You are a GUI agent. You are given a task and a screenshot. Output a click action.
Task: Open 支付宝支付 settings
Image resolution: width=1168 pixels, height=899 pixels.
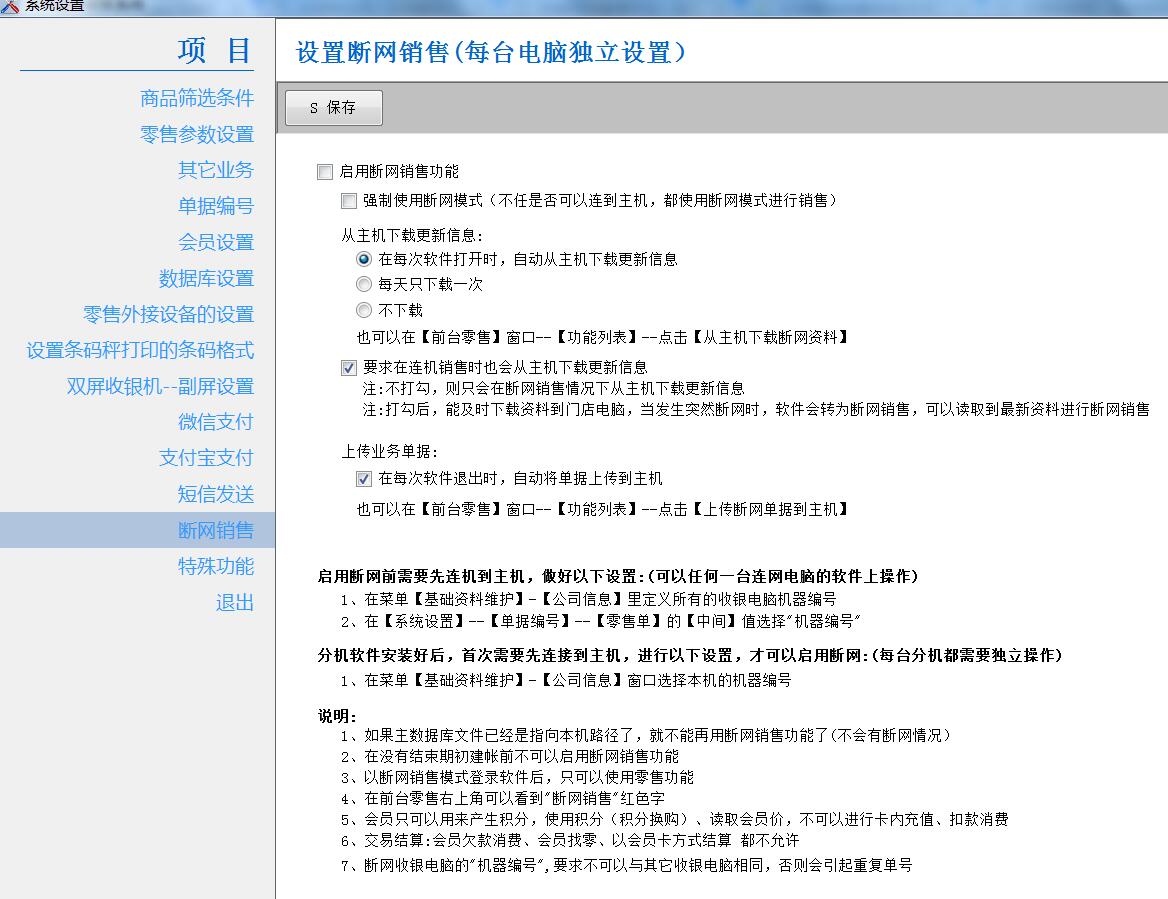[x=206, y=457]
